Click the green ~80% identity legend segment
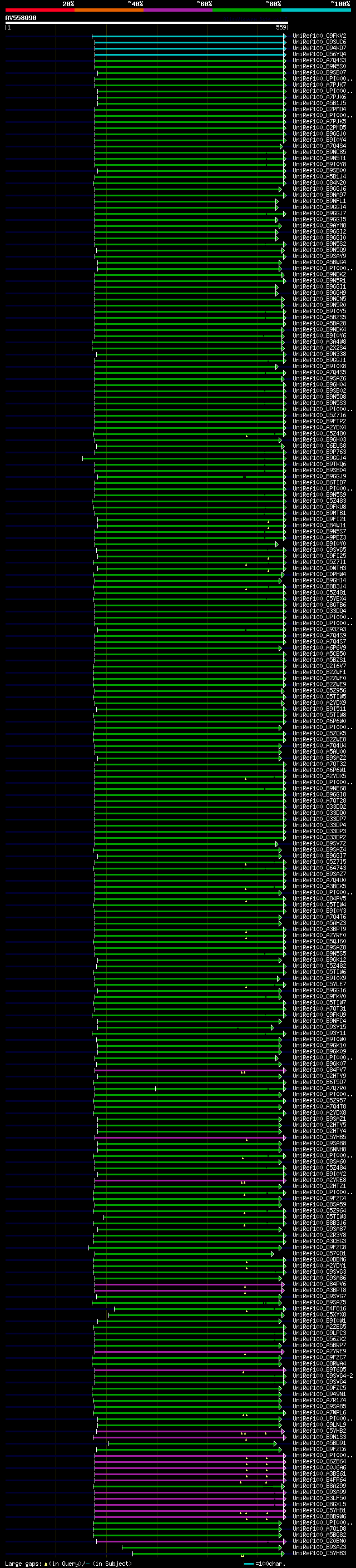 (x=247, y=10)
